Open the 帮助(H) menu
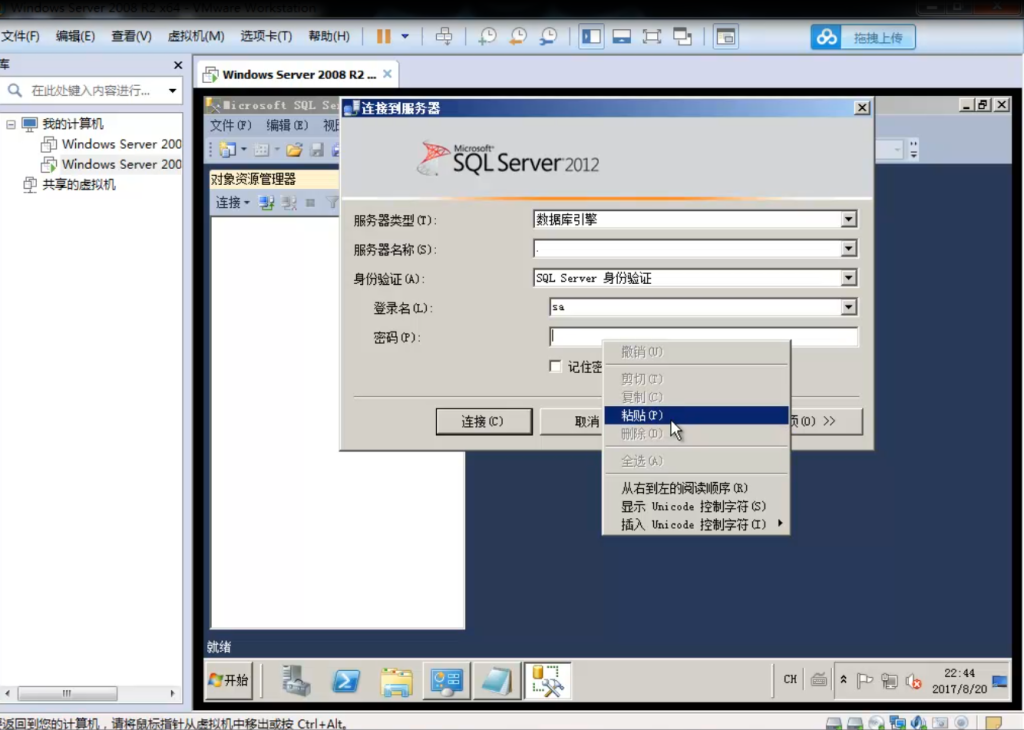The width and height of the screenshot is (1024, 730). click(329, 37)
